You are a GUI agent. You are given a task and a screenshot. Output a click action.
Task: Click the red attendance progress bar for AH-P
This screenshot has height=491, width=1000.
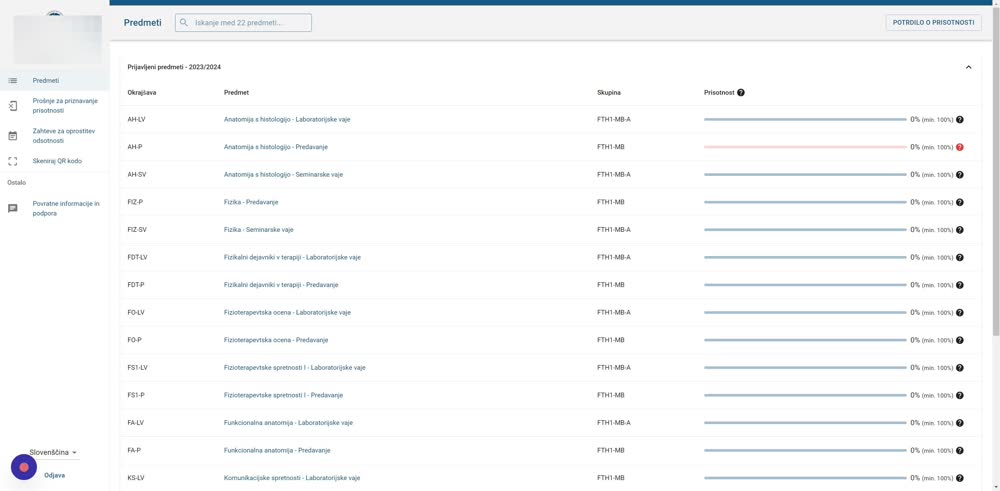(805, 147)
